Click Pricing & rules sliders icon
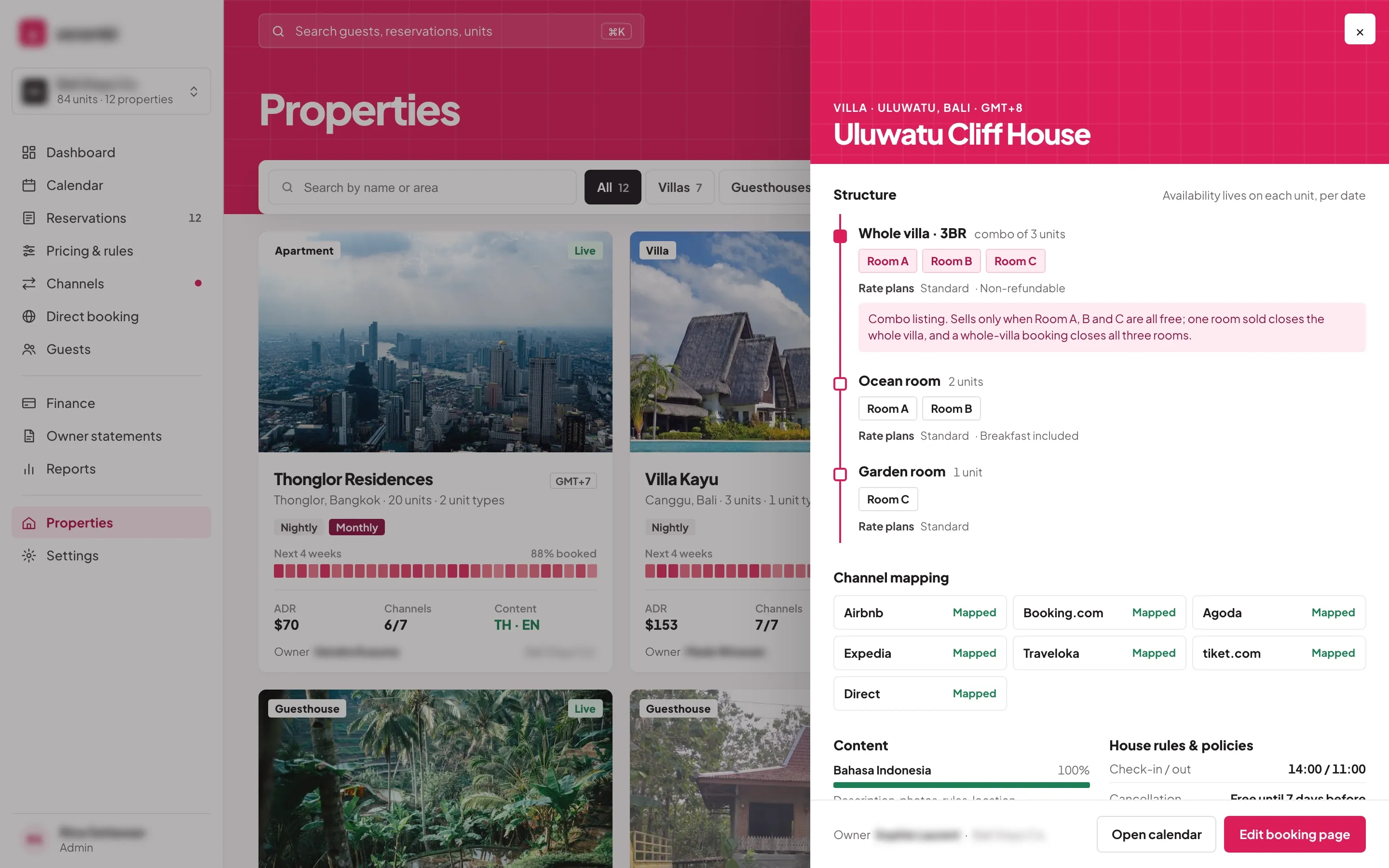This screenshot has height=868, width=1389. [29, 250]
